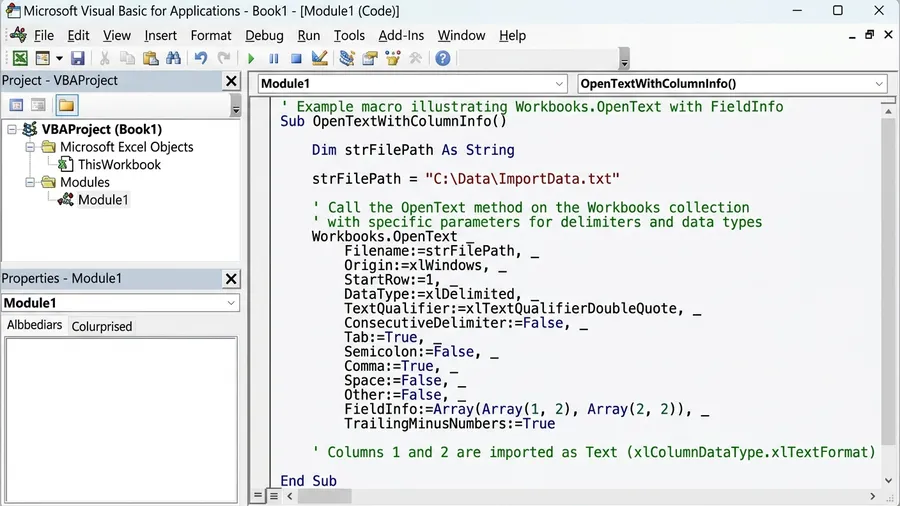Open the View menu
This screenshot has width=900, height=506.
point(117,36)
